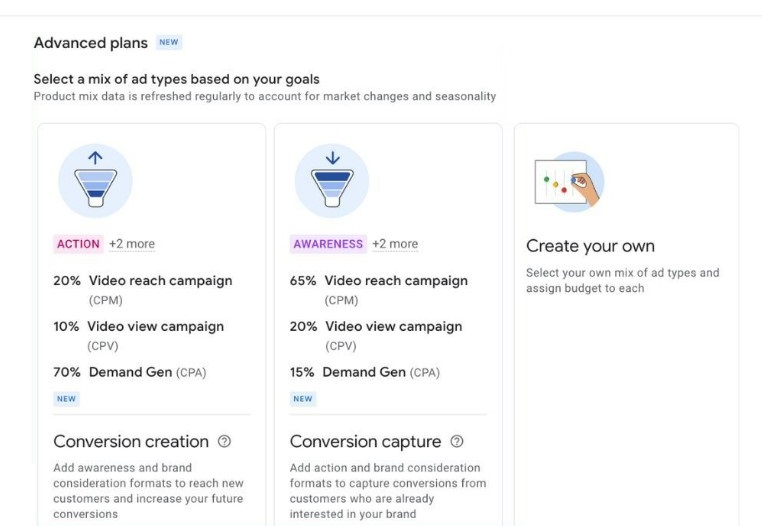The width and height of the screenshot is (762, 526).
Task: Click the downward funnel icon
Action: [332, 181]
